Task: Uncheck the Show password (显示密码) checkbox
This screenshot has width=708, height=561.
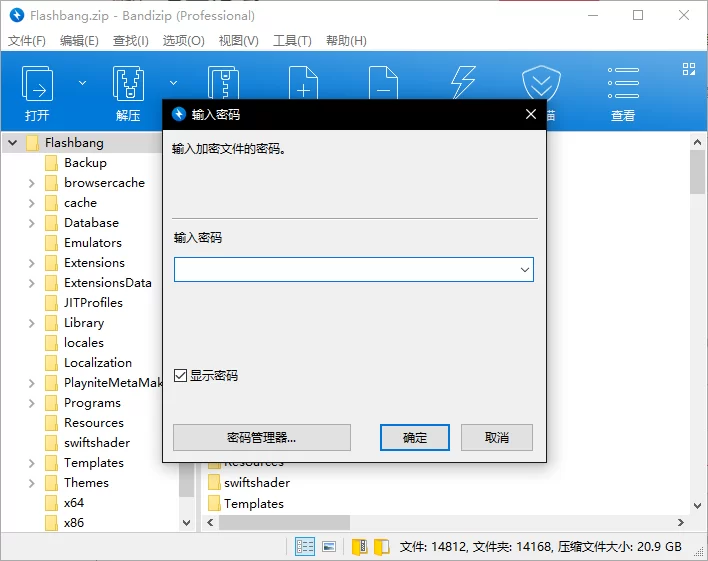Action: 180,375
